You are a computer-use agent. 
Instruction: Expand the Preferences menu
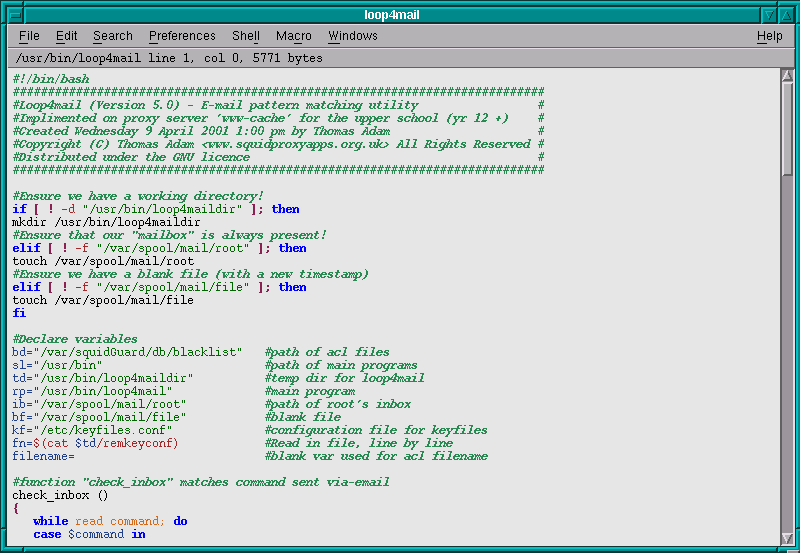tap(182, 36)
